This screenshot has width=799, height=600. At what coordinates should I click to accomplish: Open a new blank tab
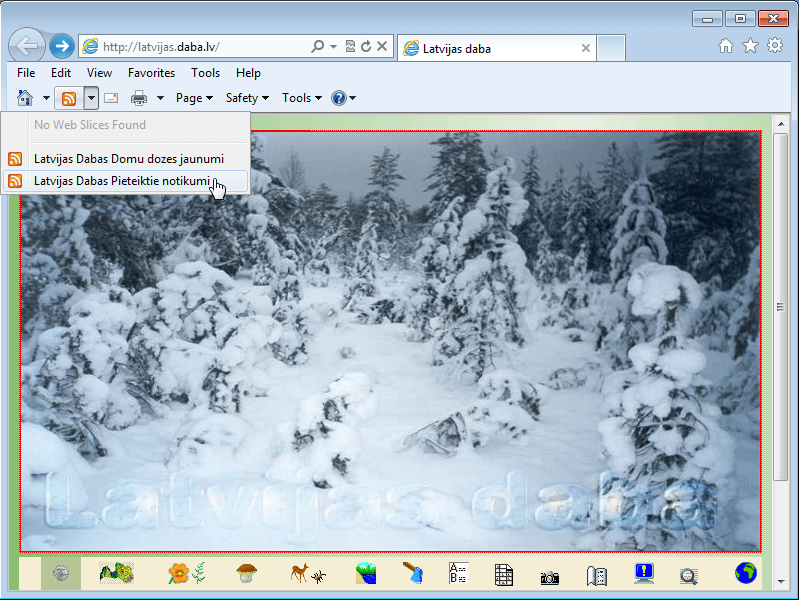[611, 48]
